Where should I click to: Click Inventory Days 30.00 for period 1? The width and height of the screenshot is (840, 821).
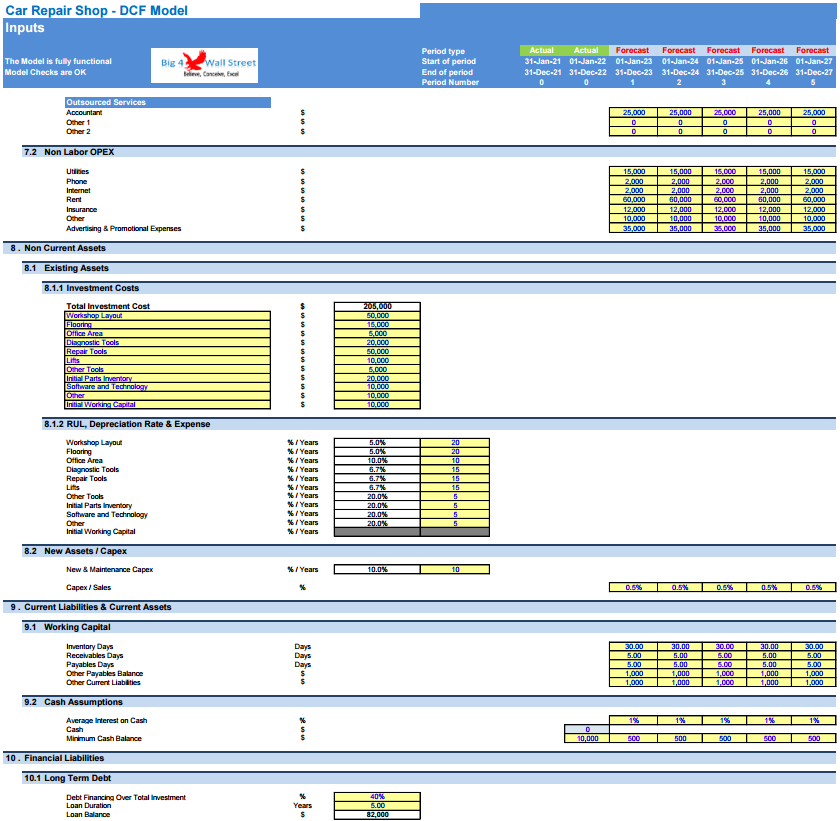tap(634, 646)
